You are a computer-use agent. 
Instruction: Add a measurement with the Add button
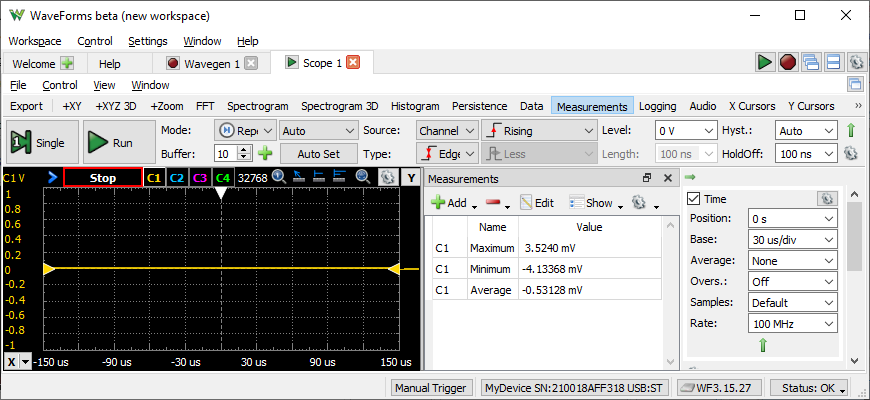(449, 203)
